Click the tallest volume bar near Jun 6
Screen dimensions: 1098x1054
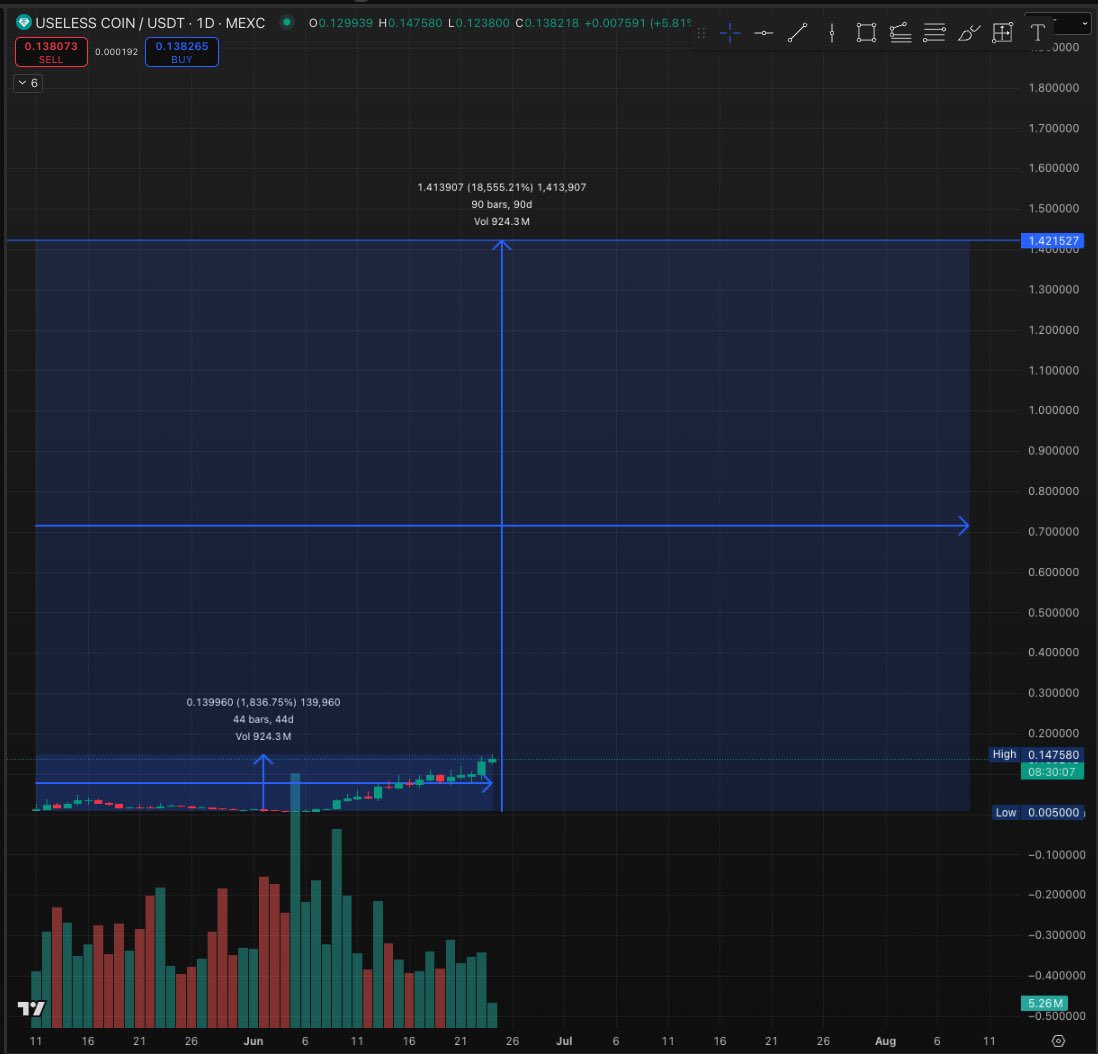[x=295, y=900]
